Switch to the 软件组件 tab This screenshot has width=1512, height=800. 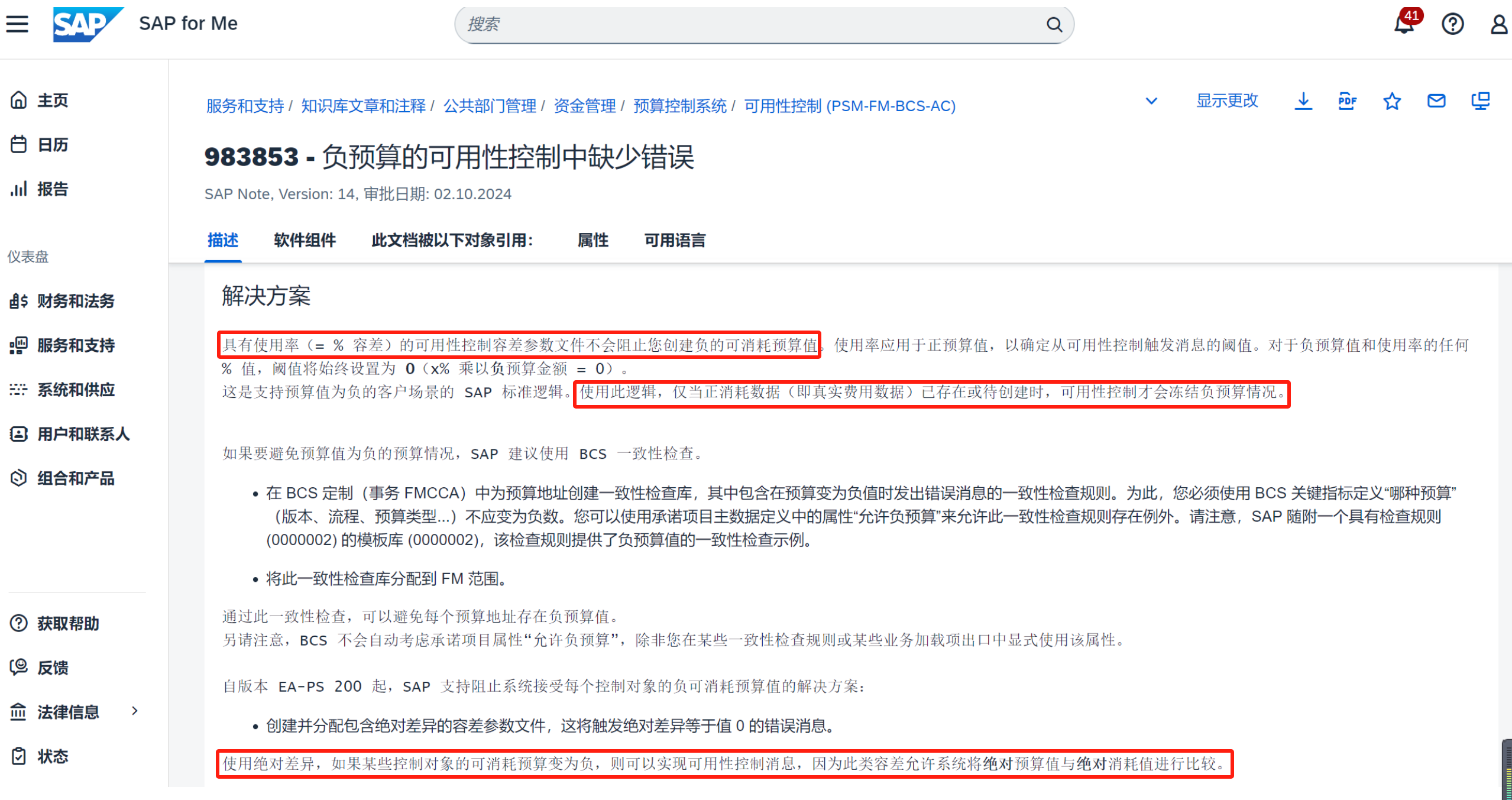pos(305,240)
